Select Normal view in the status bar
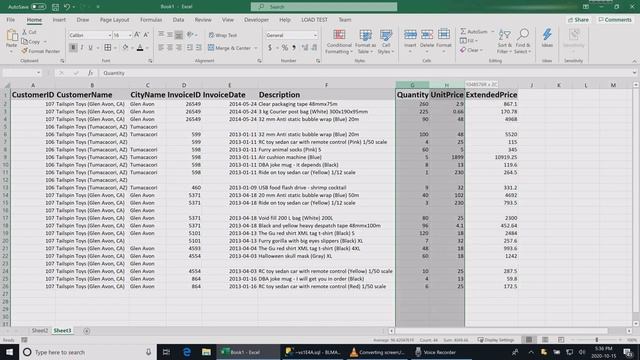 [529, 340]
